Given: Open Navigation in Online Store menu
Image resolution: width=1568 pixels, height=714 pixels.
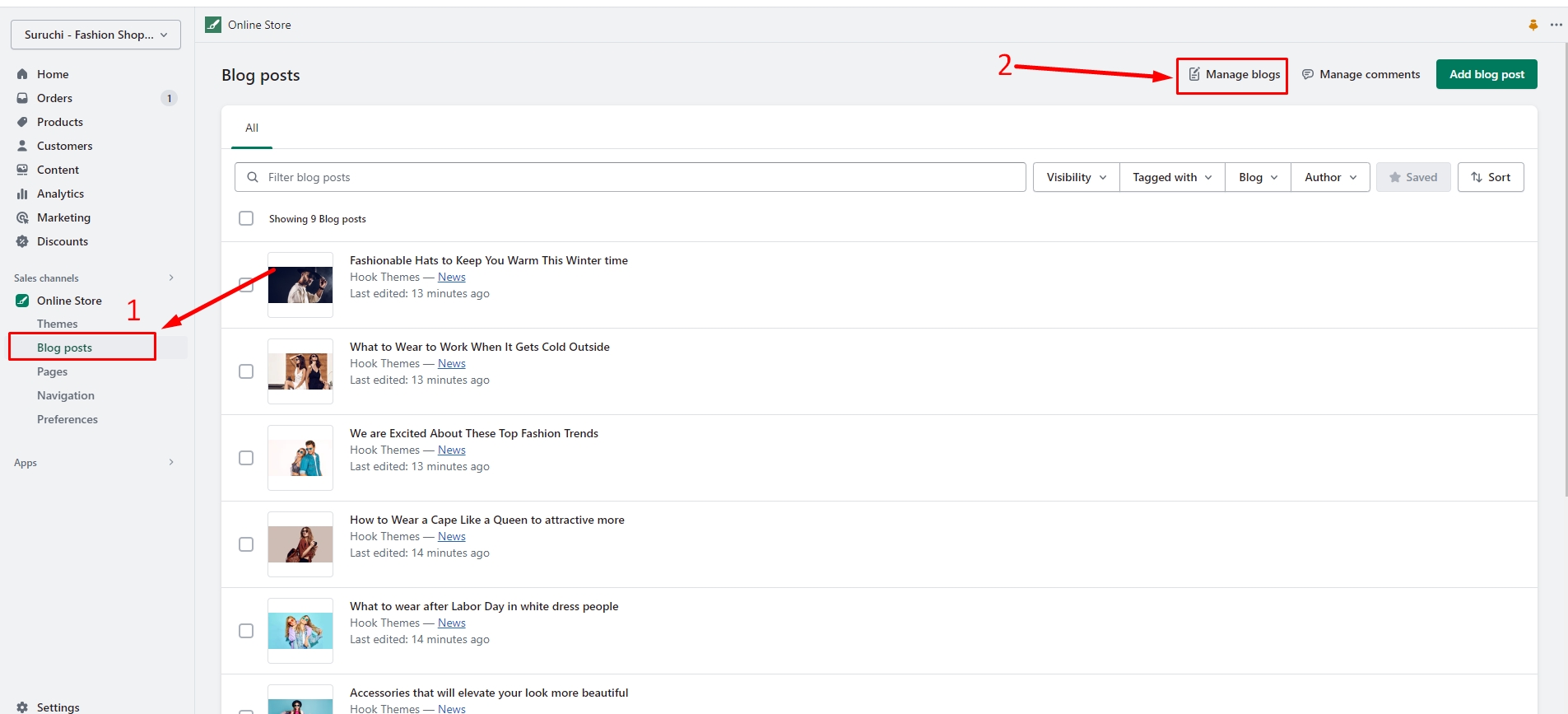Looking at the screenshot, I should coord(66,395).
